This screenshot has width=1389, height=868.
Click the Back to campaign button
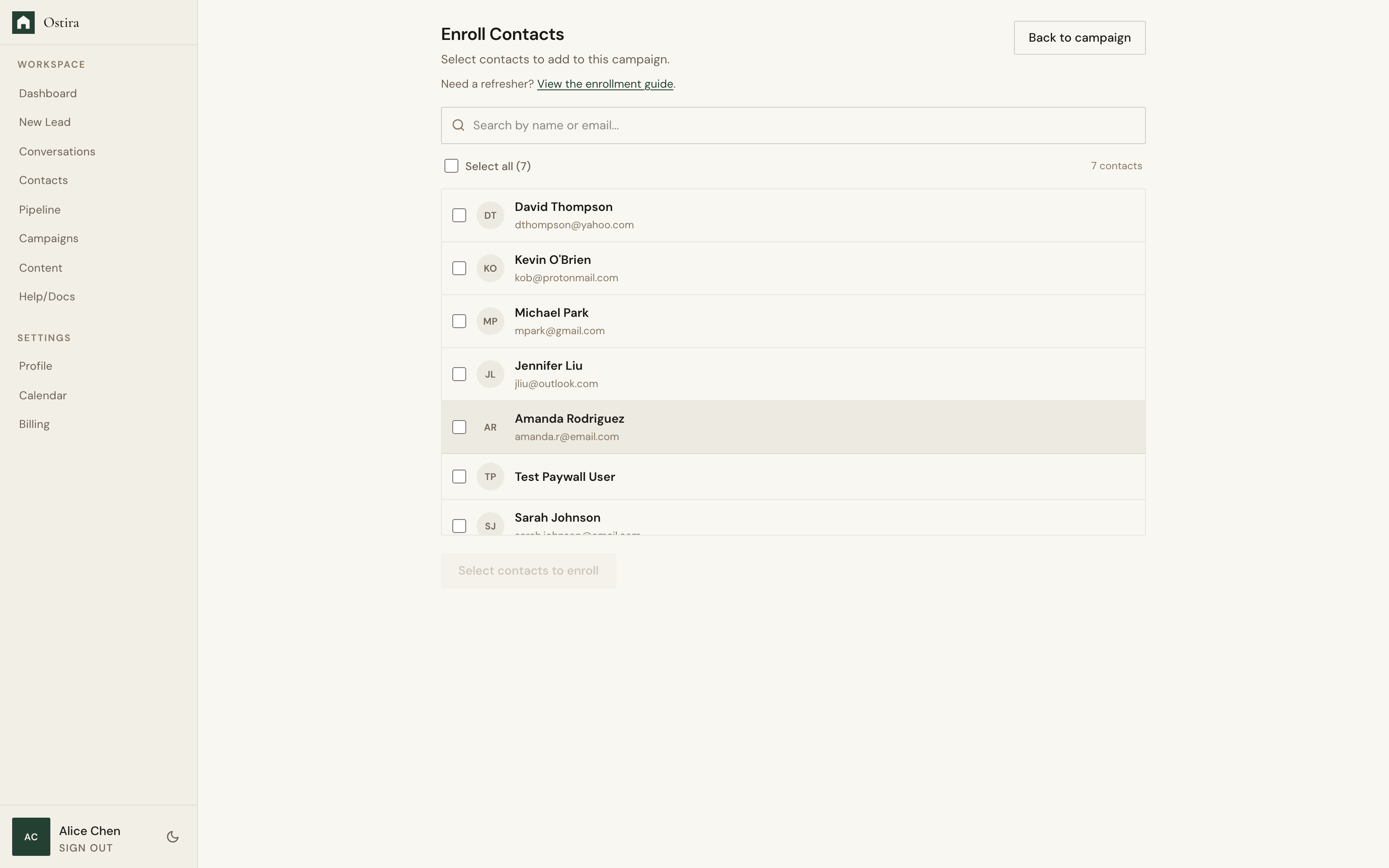coord(1079,37)
